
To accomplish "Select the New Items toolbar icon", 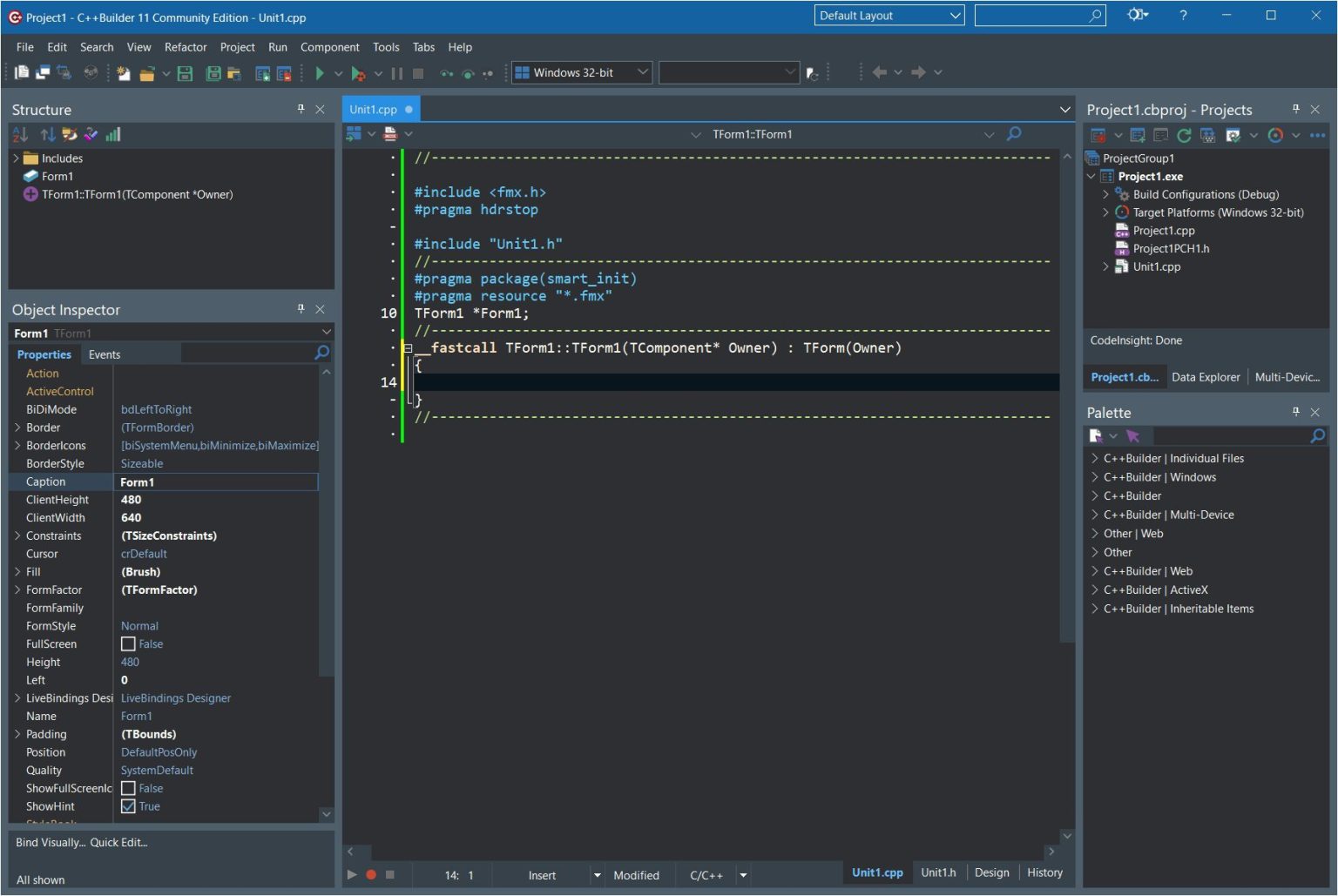I will 123,73.
